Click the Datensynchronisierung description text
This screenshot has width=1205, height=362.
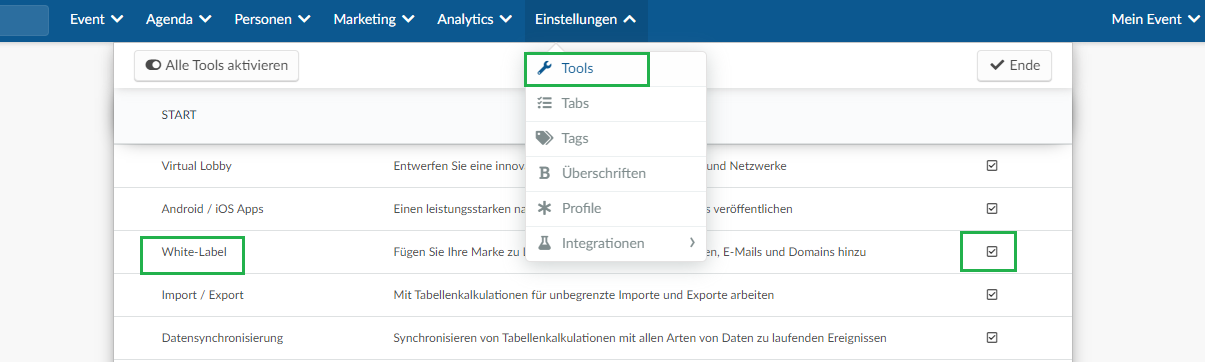point(640,338)
